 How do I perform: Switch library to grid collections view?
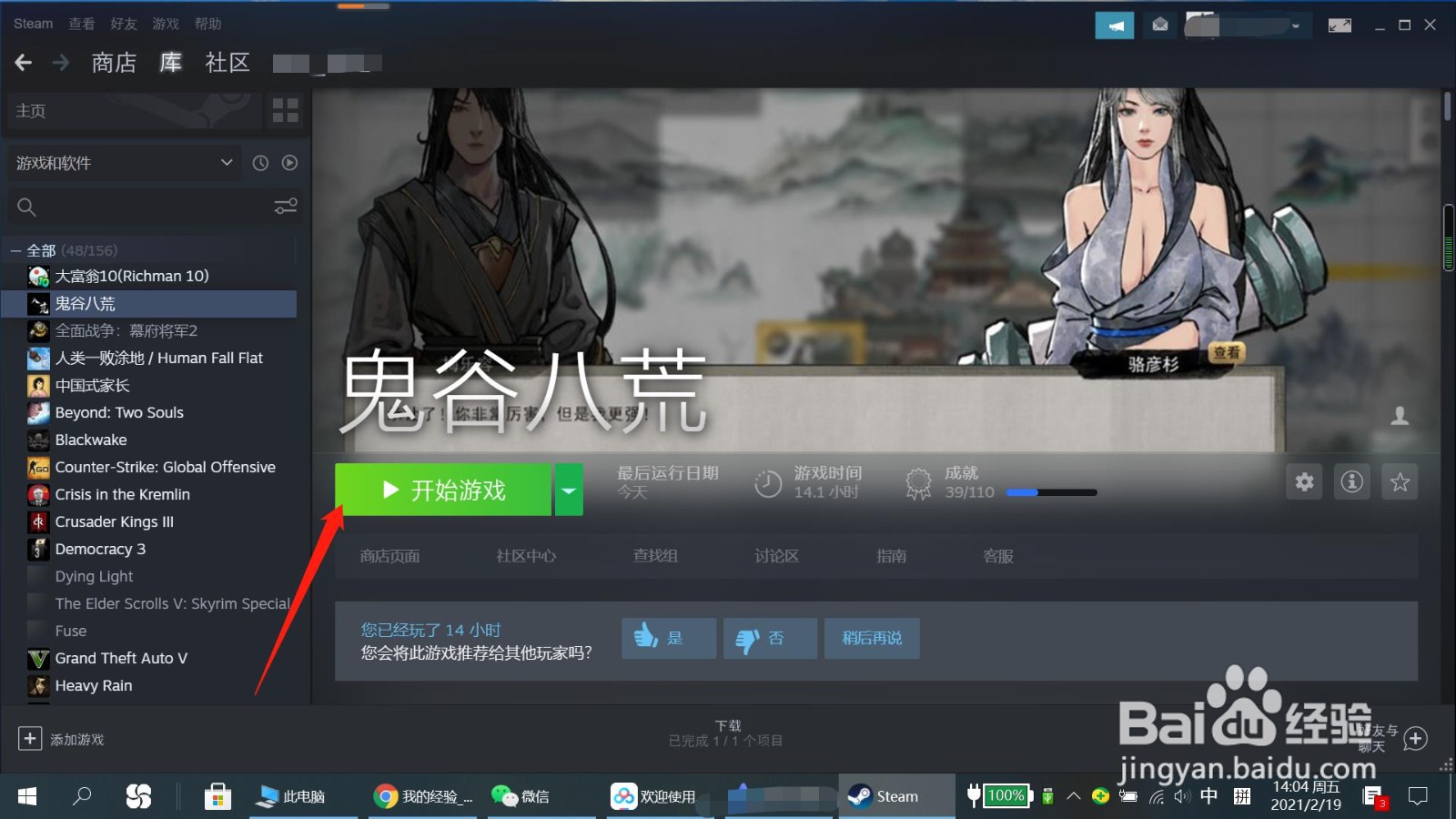pyautogui.click(x=285, y=111)
